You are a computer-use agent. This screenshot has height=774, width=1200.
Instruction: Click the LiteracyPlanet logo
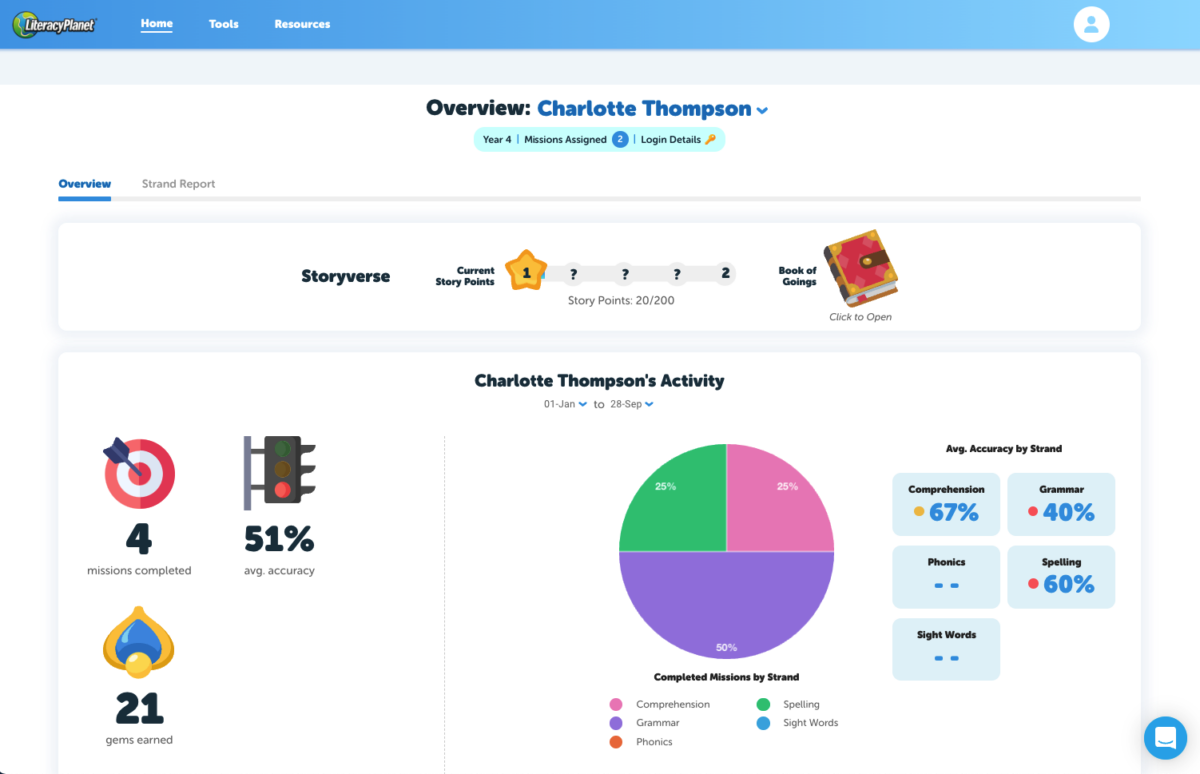(54, 25)
